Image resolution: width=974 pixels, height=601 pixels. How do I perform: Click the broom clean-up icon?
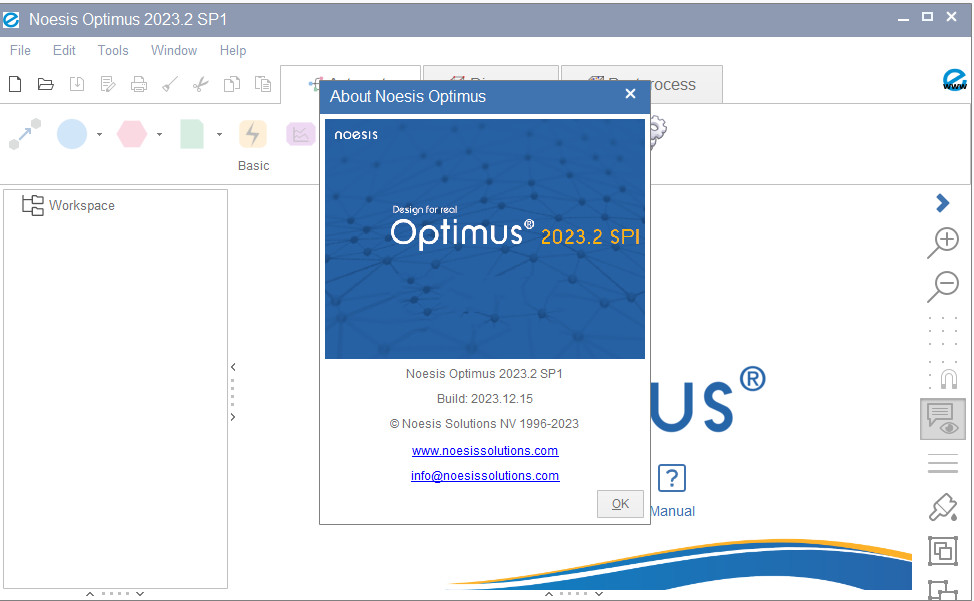coord(170,84)
